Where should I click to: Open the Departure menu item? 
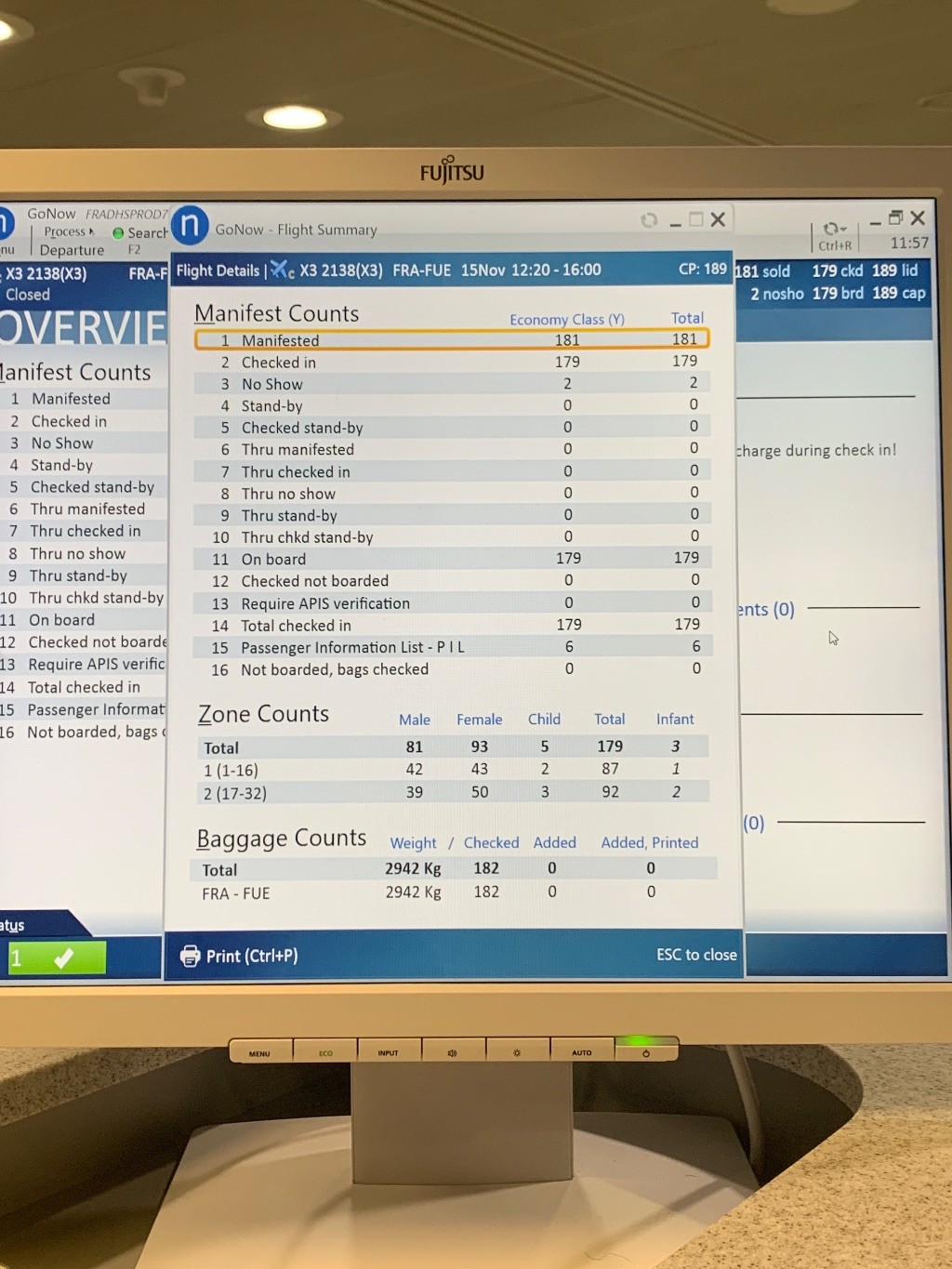point(72,250)
